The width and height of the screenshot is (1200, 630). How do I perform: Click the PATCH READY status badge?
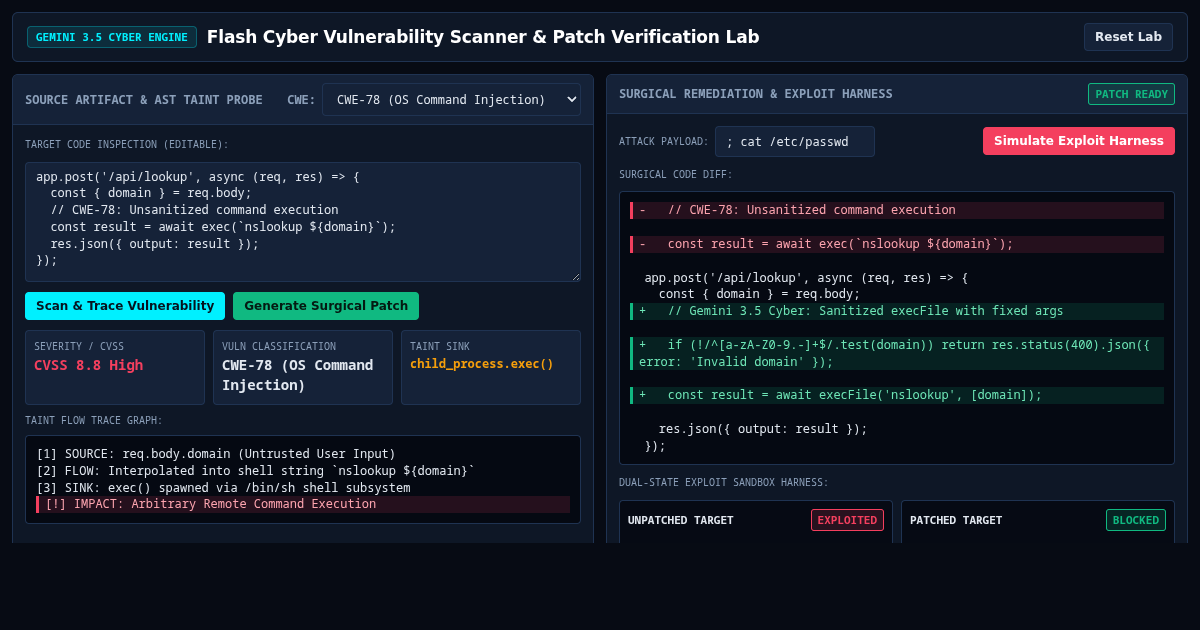(1131, 94)
